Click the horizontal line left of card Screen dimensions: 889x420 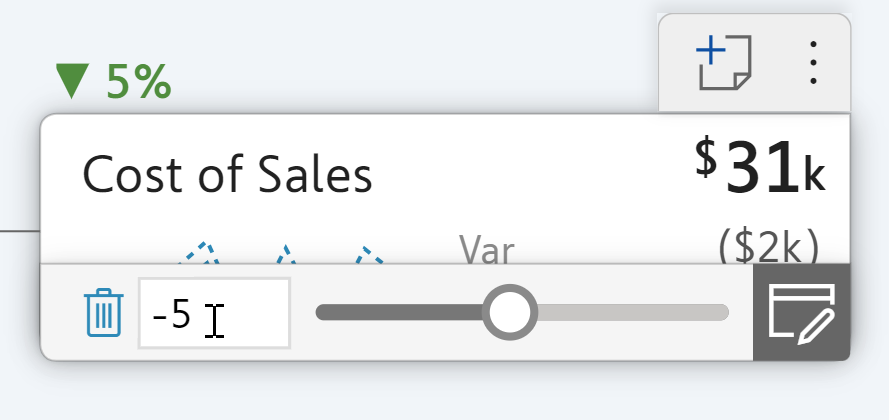(20, 230)
